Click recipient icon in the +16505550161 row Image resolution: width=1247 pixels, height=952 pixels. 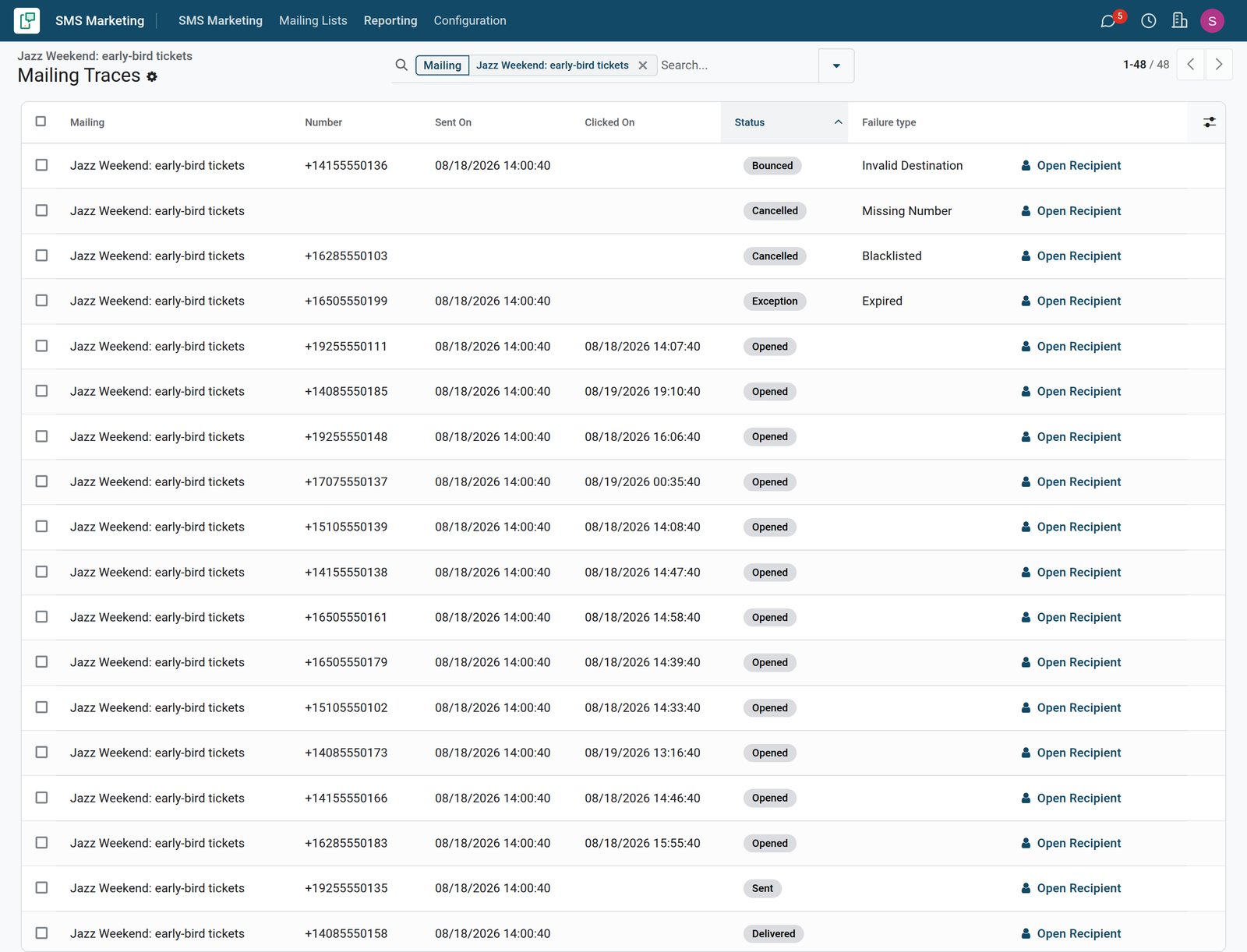(1026, 617)
